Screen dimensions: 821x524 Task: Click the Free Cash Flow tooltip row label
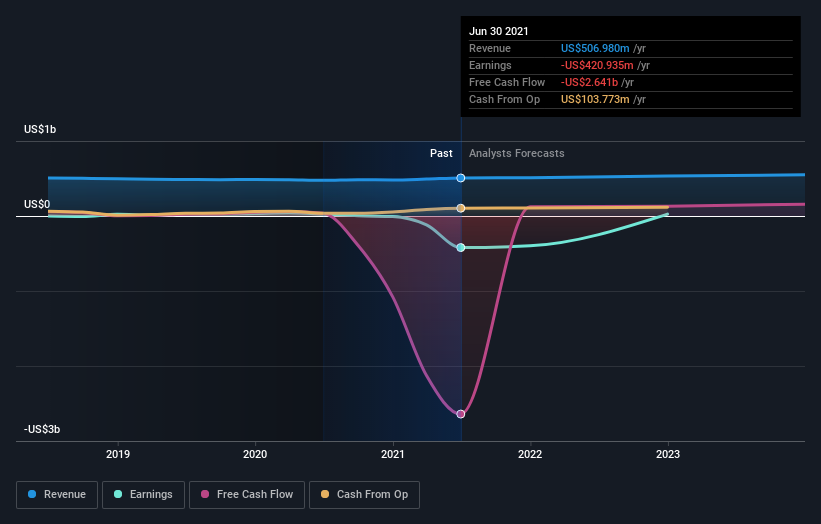click(x=507, y=82)
